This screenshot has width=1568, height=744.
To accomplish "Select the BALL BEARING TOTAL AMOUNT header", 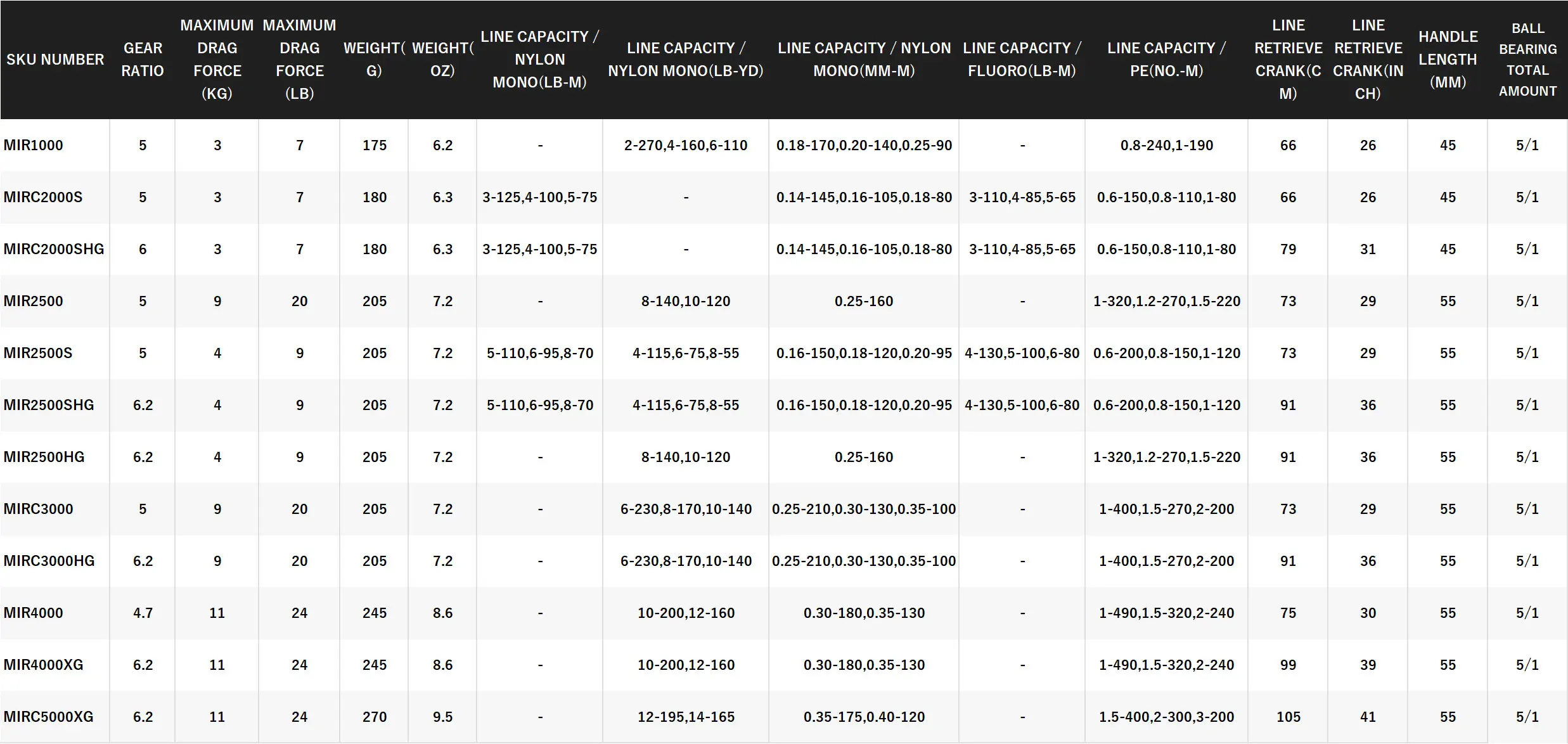I will [x=1527, y=60].
